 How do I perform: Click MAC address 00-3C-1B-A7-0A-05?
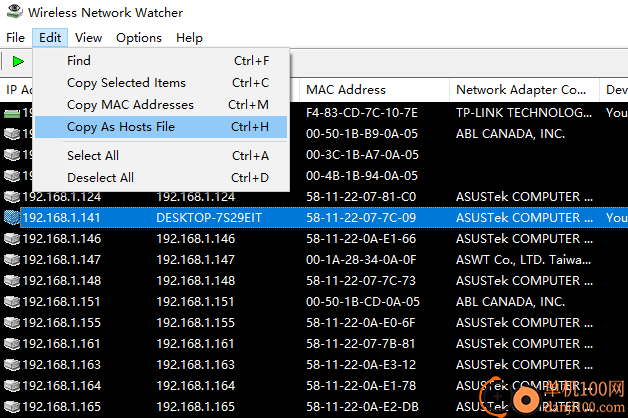[x=362, y=155]
